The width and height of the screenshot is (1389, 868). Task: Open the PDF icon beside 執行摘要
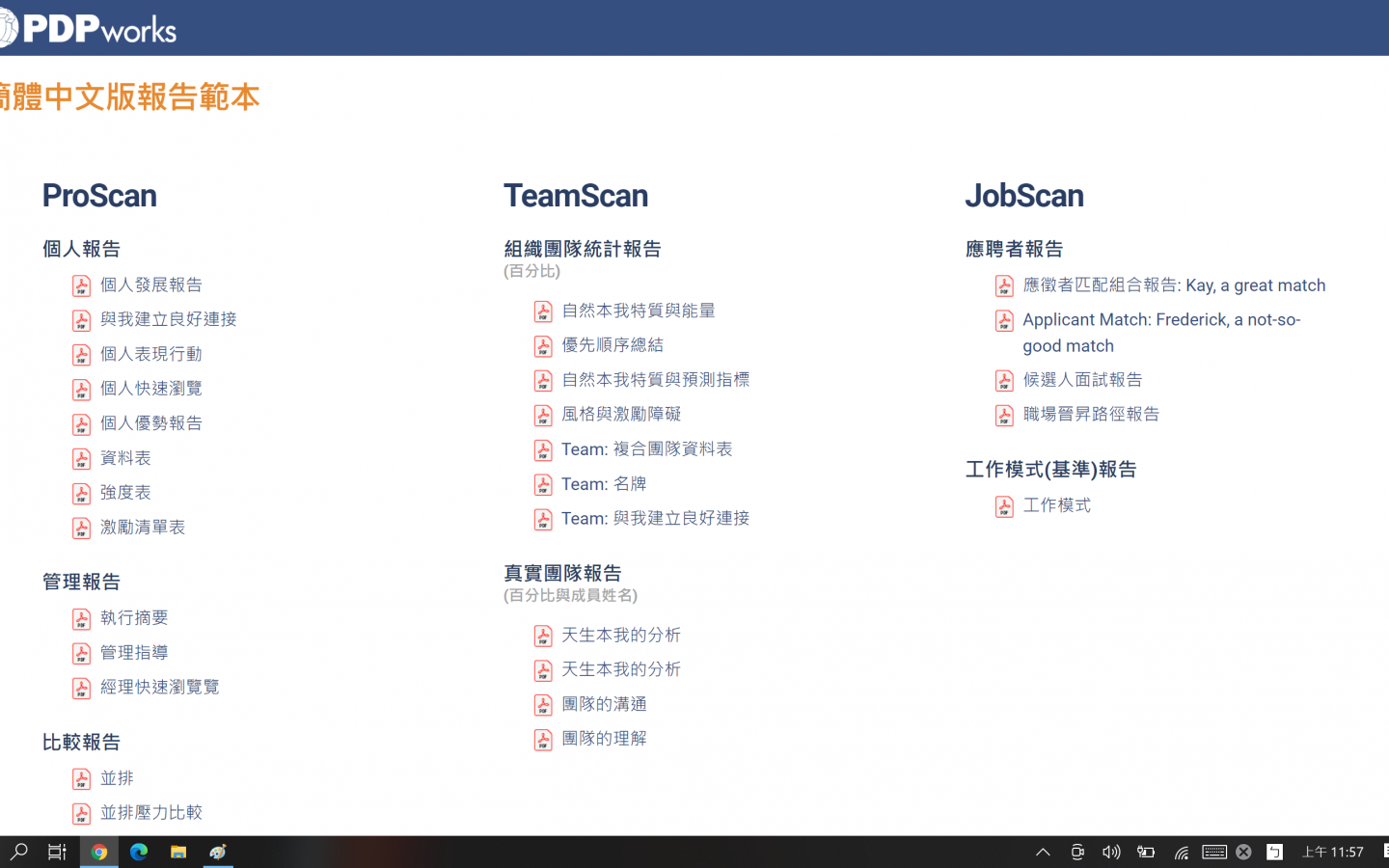click(x=82, y=619)
